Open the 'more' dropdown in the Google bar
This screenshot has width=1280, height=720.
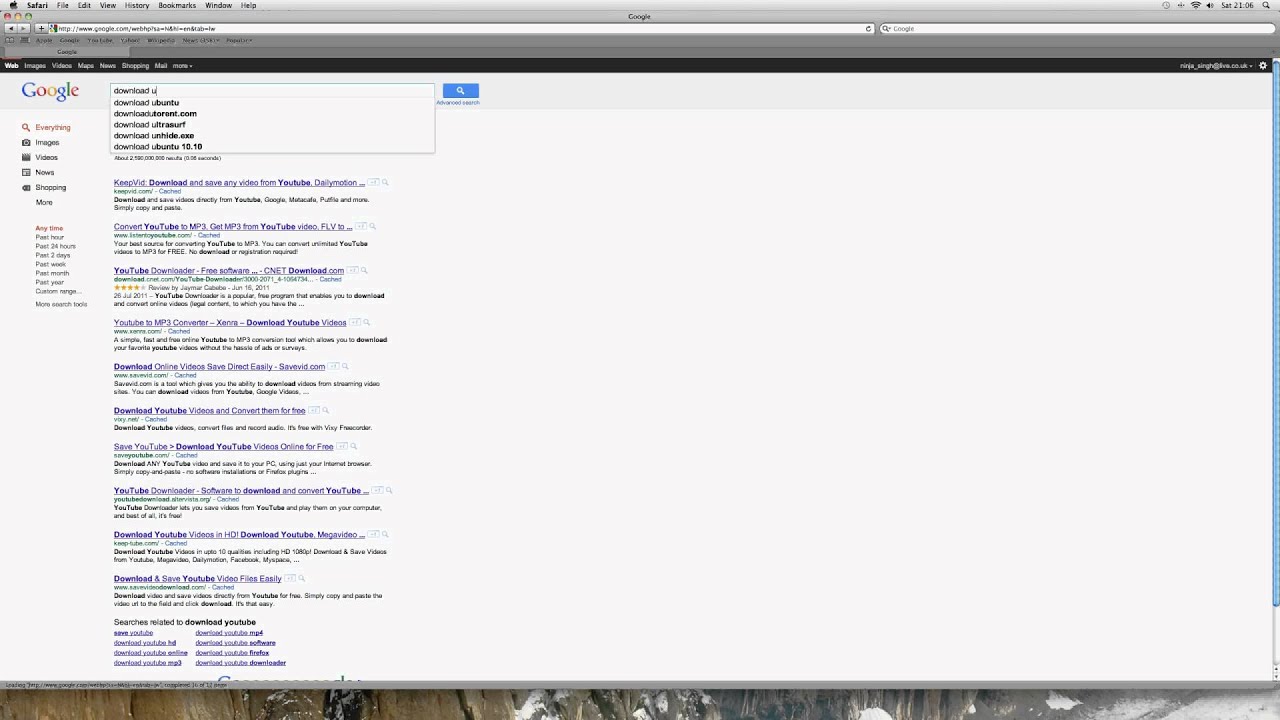[182, 65]
